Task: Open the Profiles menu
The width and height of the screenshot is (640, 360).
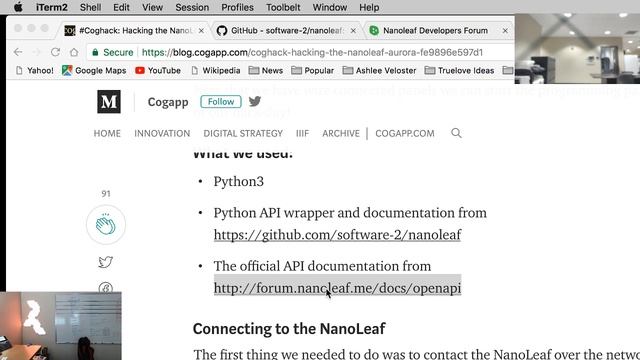Action: [237, 7]
